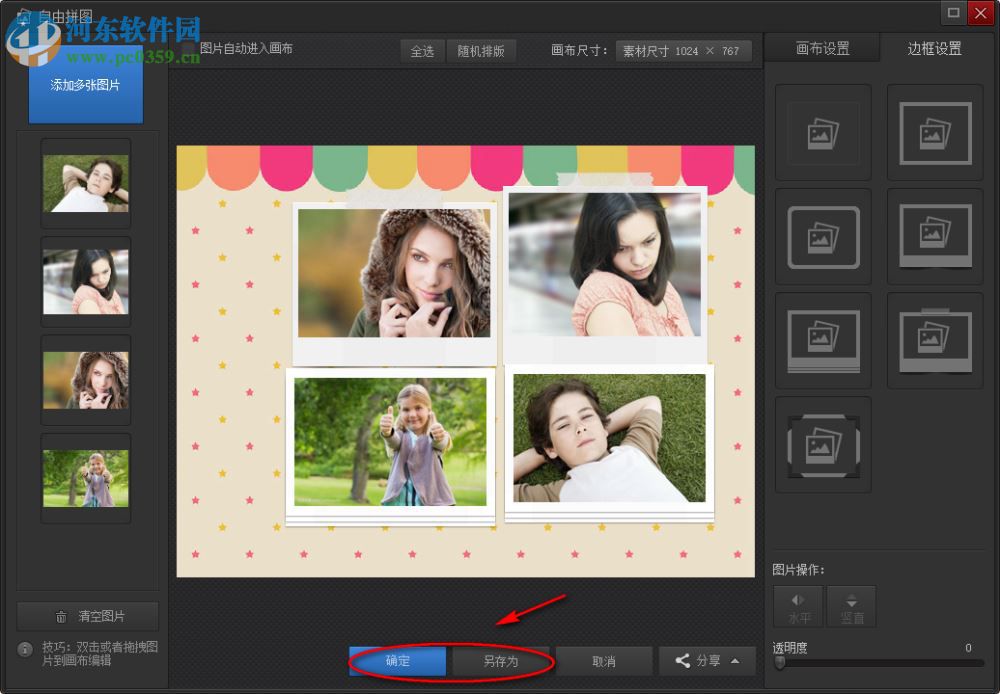Image resolution: width=1000 pixels, height=694 pixels.
Task: Flip the image horizontally (水平)
Action: (x=799, y=607)
